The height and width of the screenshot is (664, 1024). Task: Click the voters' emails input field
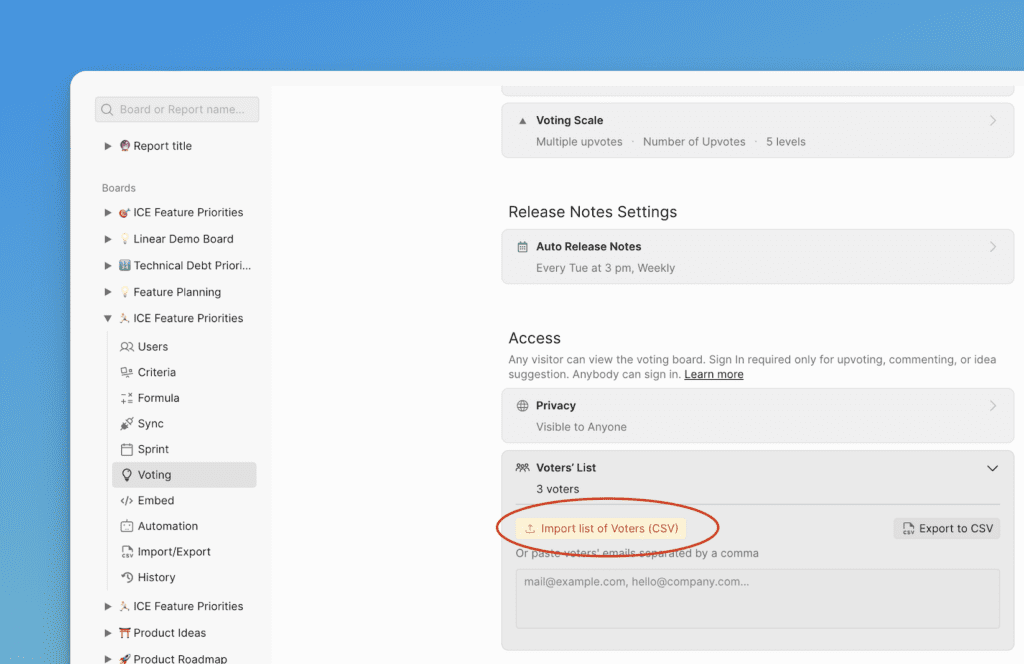tap(756, 597)
